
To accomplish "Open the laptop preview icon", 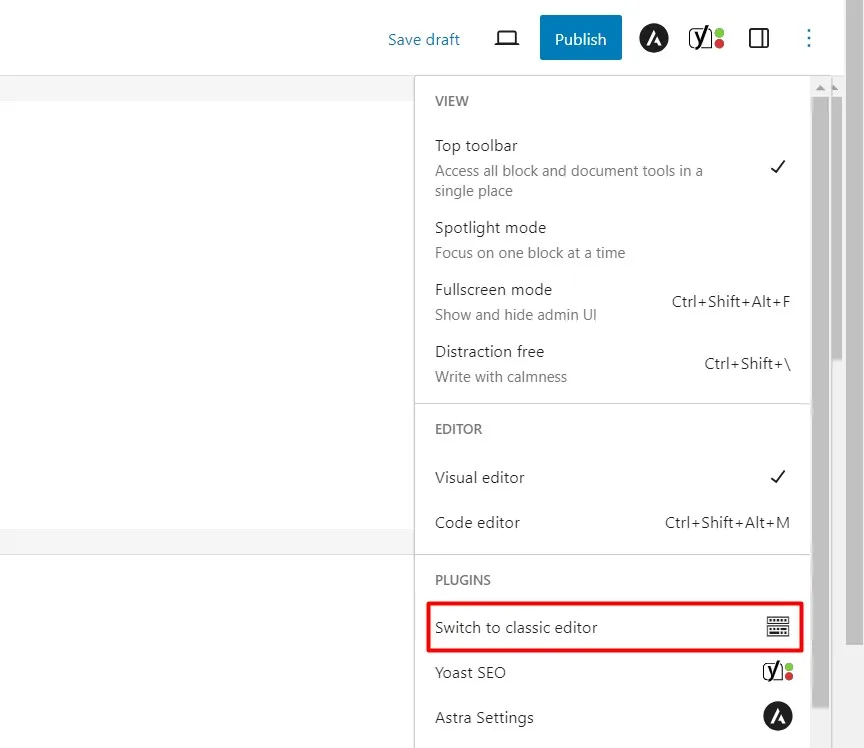I will (506, 38).
